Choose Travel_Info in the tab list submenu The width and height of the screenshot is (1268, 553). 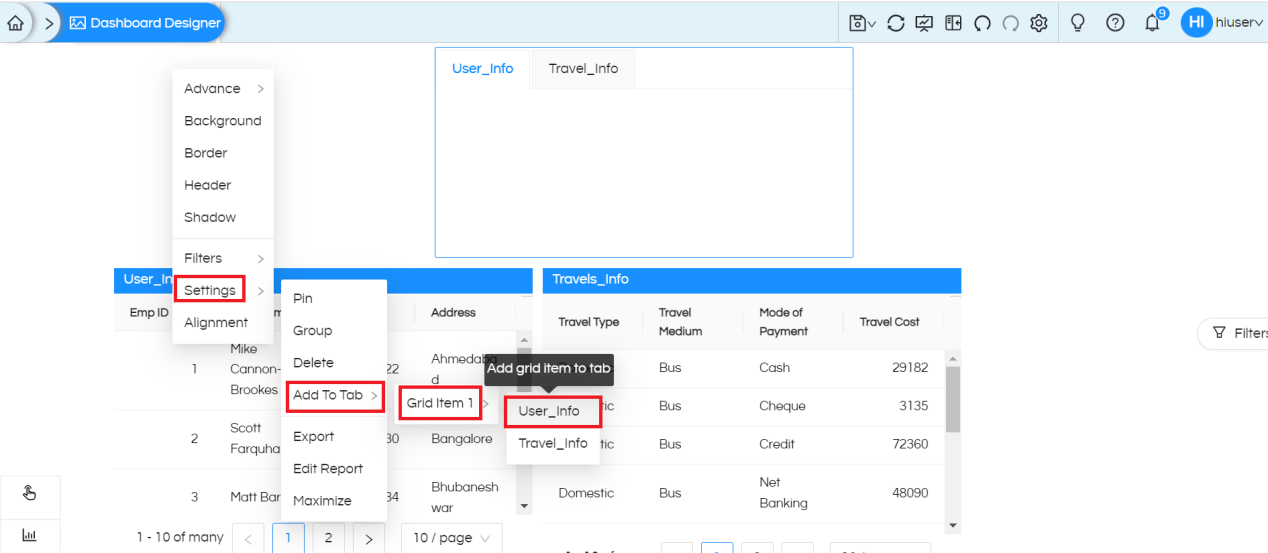553,443
